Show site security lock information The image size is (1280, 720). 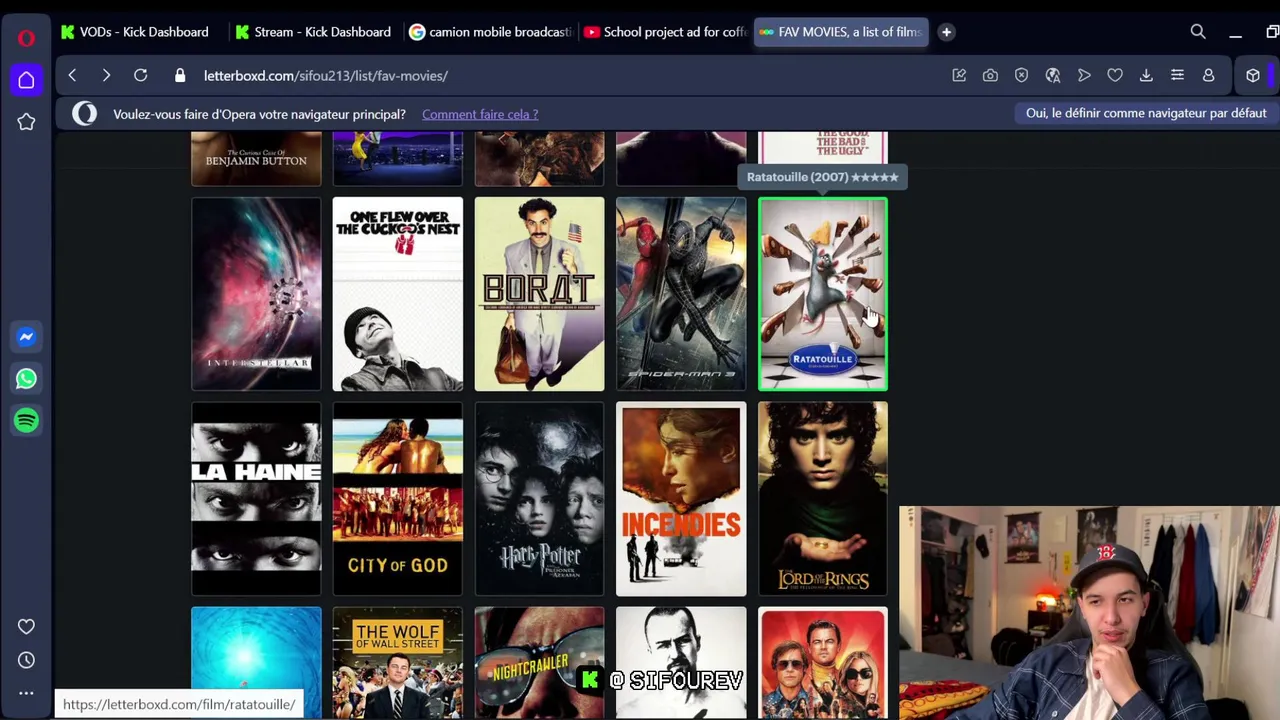[x=180, y=76]
